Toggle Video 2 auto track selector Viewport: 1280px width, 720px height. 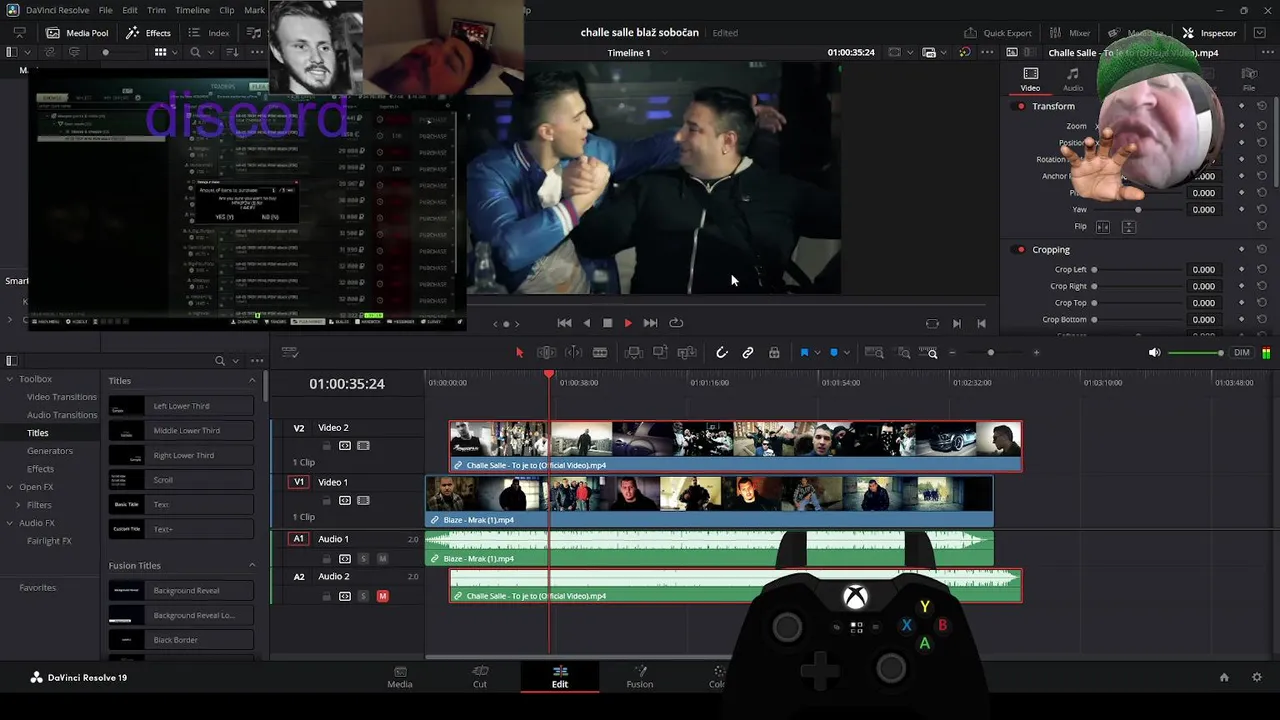(345, 445)
